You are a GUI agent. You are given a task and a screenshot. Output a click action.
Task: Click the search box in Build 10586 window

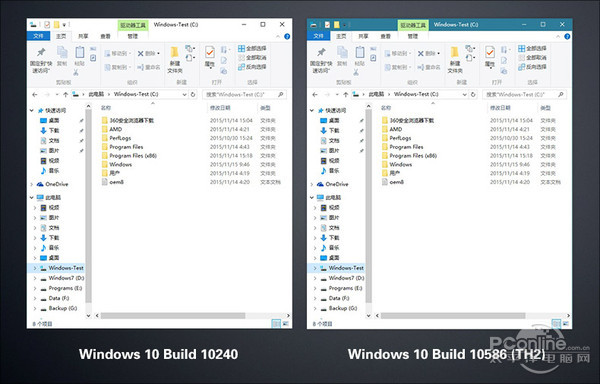click(x=524, y=94)
